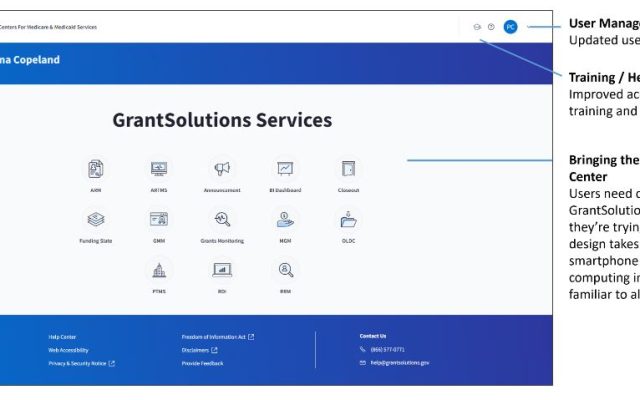Click the help@grantsolutions.gov email link
640x400 pixels.
pos(399,363)
